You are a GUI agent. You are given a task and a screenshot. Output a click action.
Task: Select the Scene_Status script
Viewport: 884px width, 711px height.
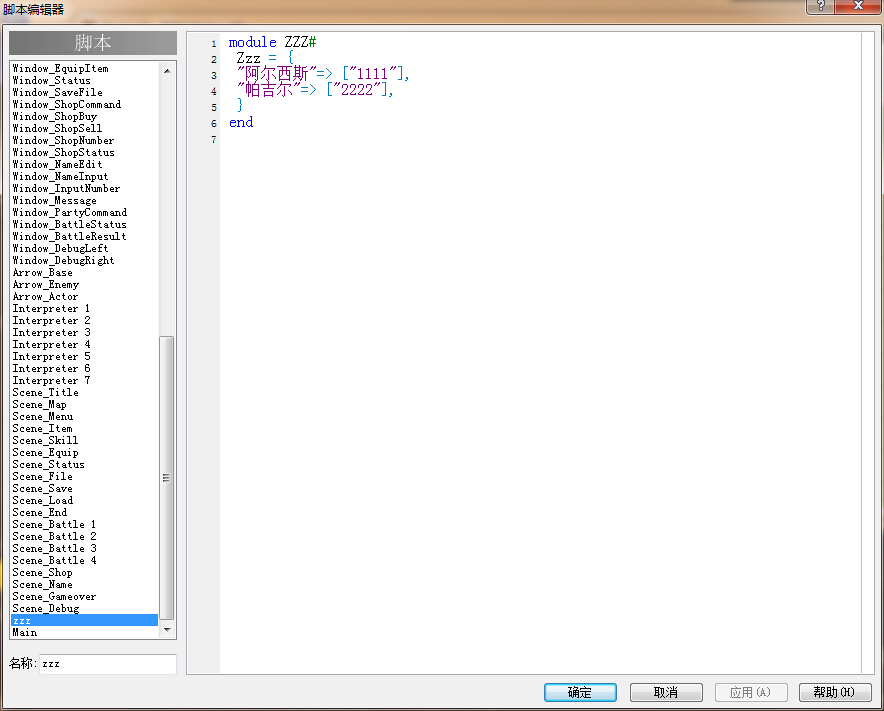[x=84, y=465]
